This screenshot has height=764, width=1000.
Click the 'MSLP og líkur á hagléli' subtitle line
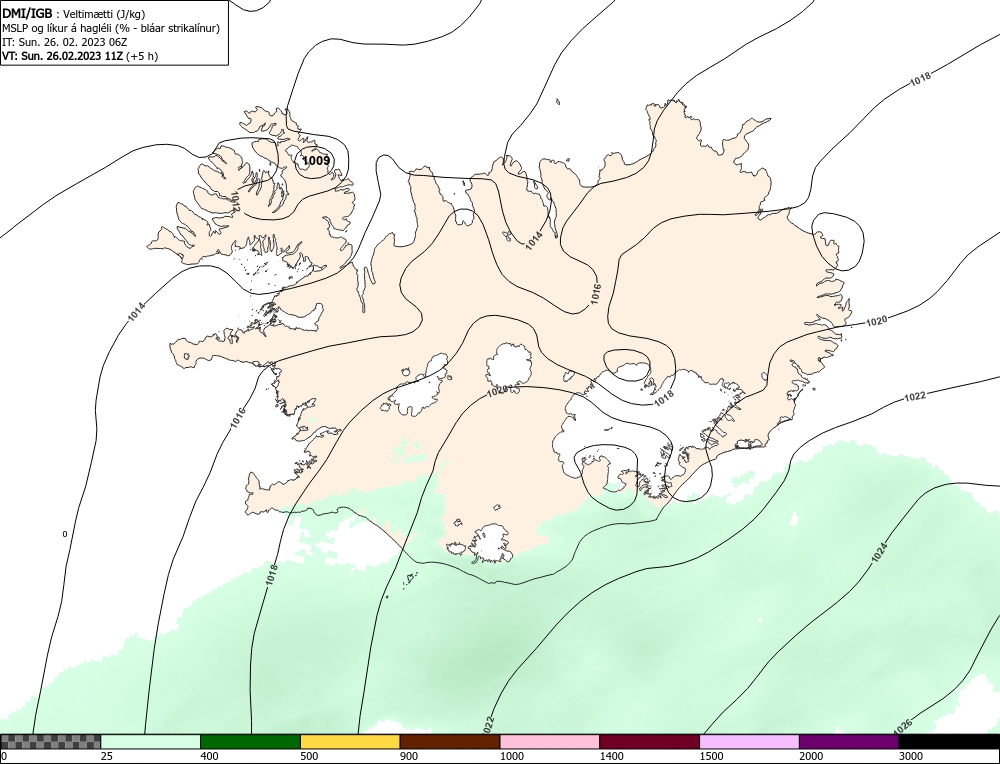pos(111,28)
